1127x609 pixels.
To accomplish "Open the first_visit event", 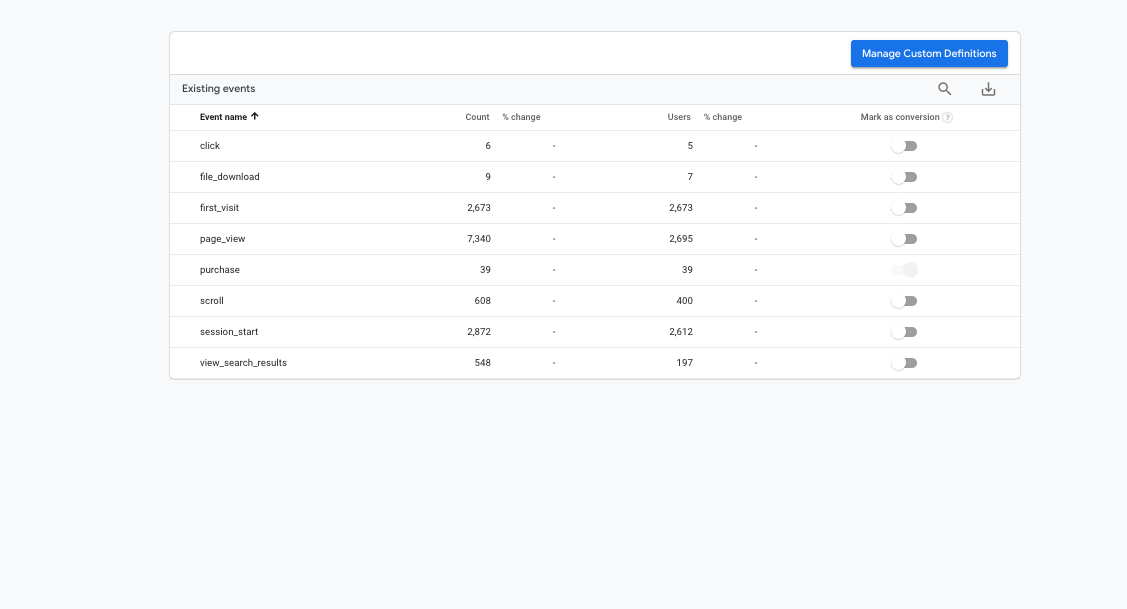I will coord(219,208).
